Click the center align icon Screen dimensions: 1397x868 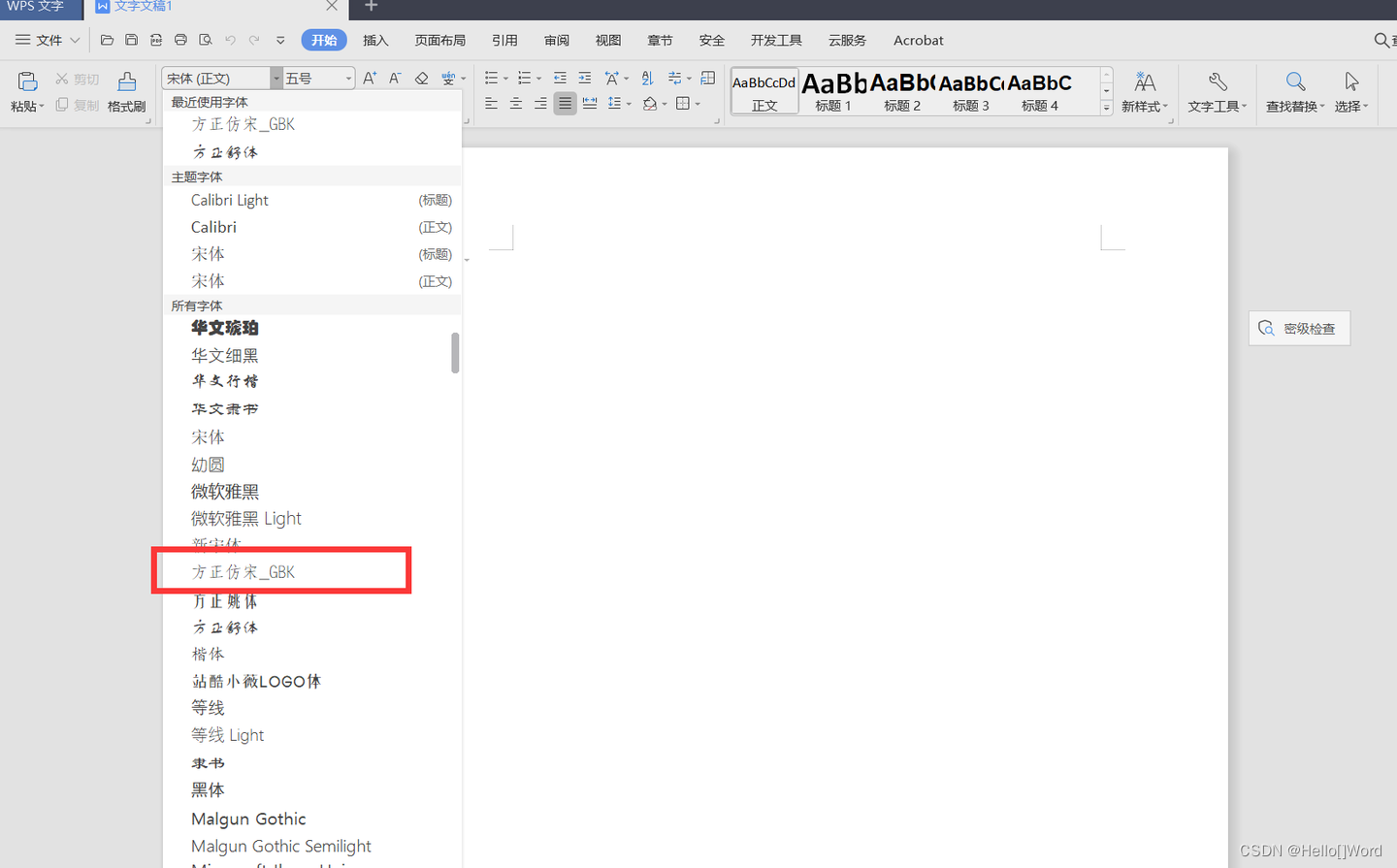pos(515,103)
